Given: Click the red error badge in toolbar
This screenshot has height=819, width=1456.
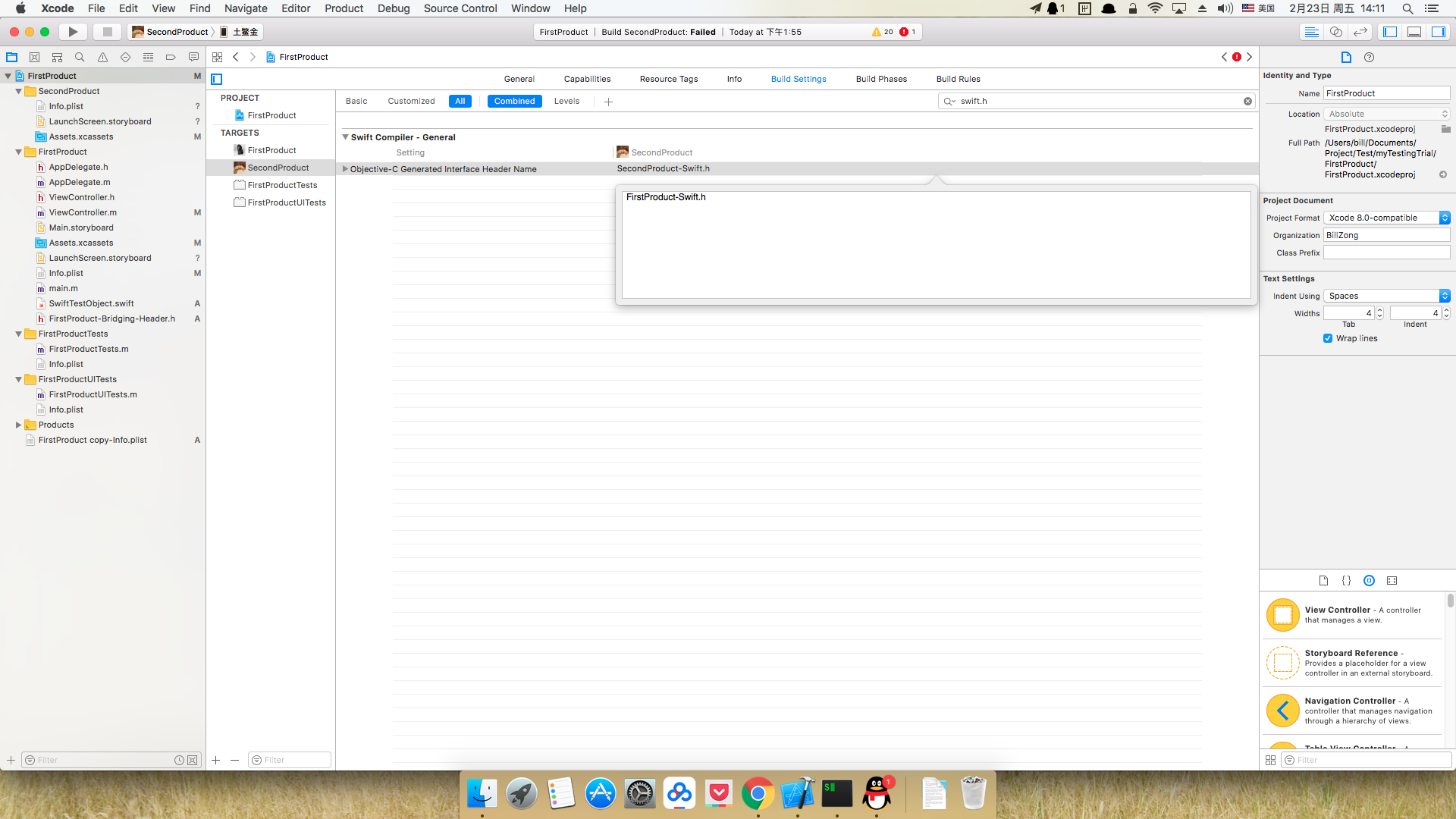Looking at the screenshot, I should pyautogui.click(x=904, y=32).
